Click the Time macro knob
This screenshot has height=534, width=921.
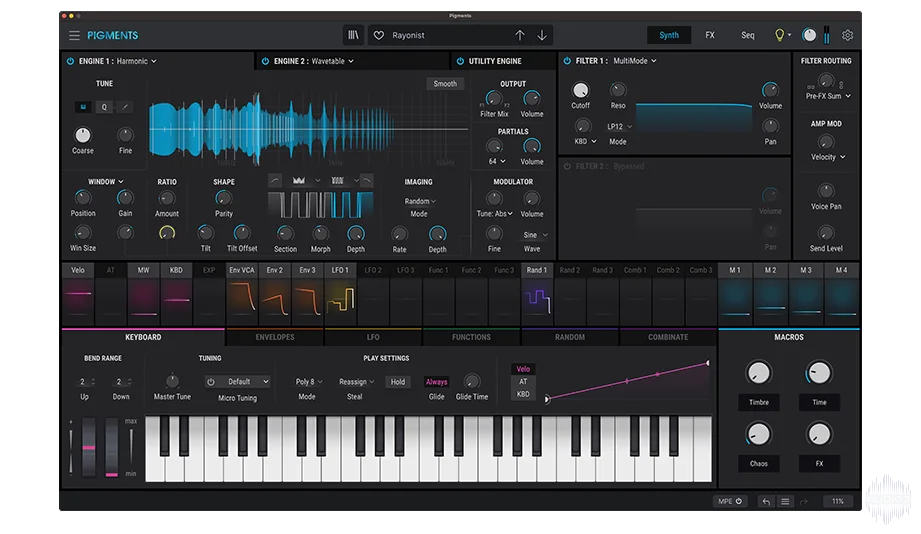[819, 372]
